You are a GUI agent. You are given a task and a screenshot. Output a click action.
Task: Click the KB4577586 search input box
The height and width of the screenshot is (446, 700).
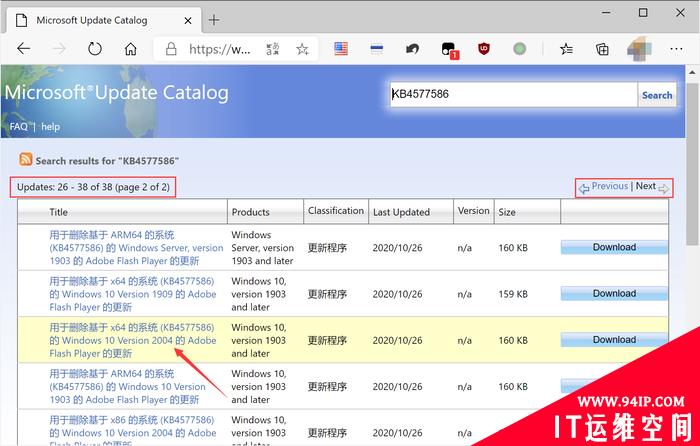[513, 94]
